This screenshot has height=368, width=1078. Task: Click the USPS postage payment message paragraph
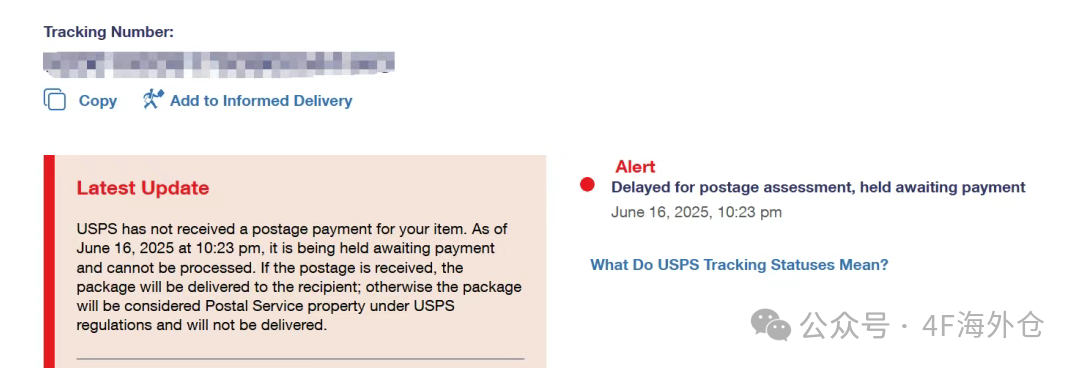[x=298, y=277]
